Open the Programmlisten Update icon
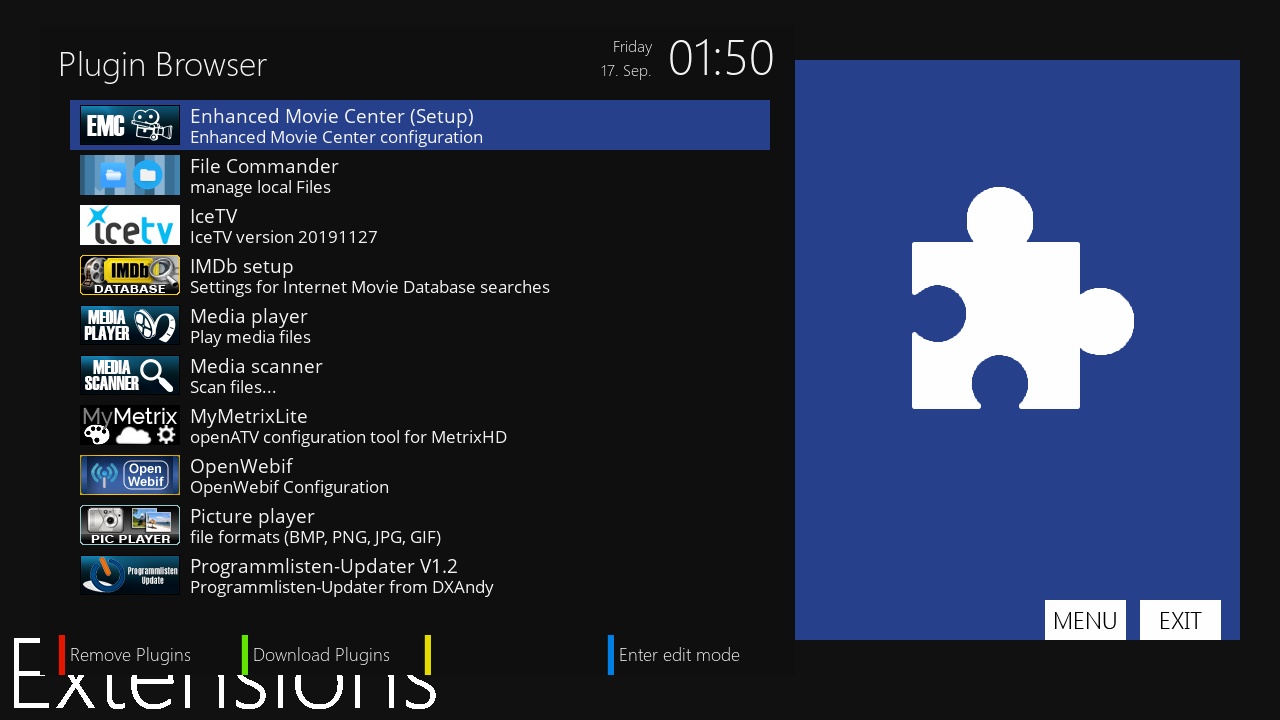The height and width of the screenshot is (720, 1280). (130, 575)
